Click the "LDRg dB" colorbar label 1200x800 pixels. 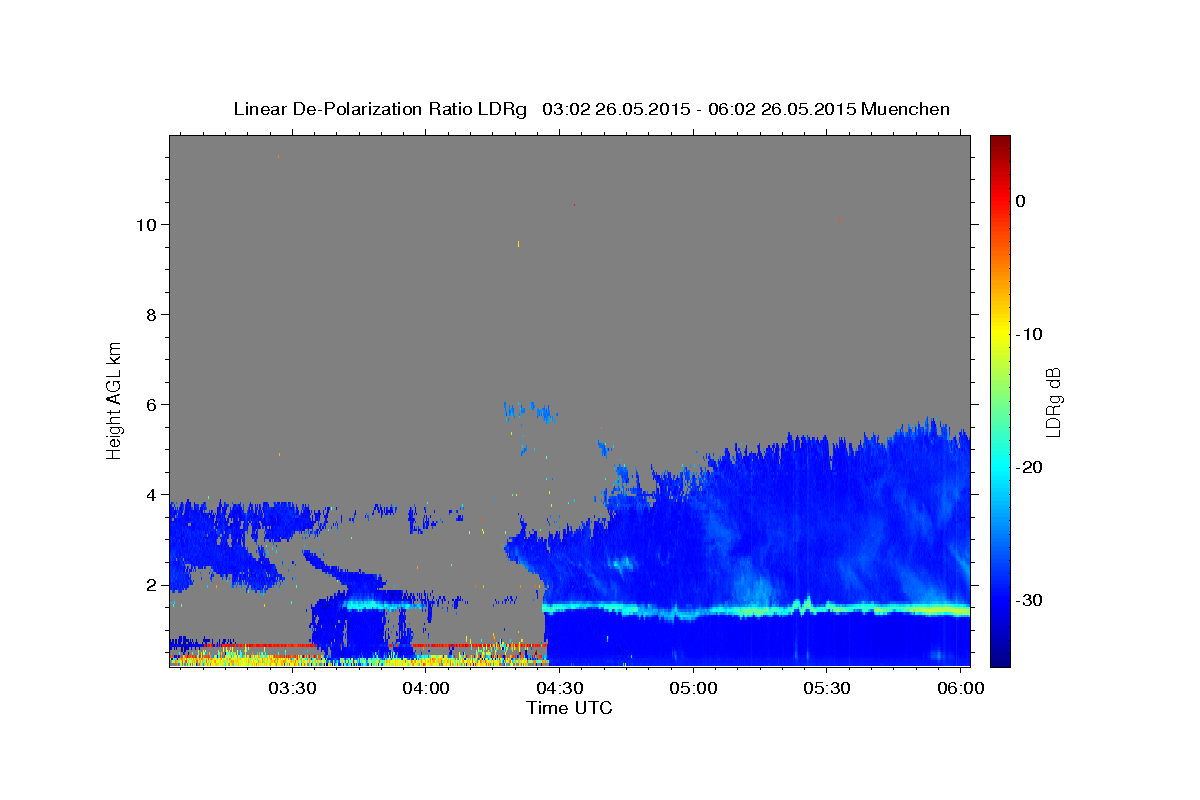(x=1052, y=401)
